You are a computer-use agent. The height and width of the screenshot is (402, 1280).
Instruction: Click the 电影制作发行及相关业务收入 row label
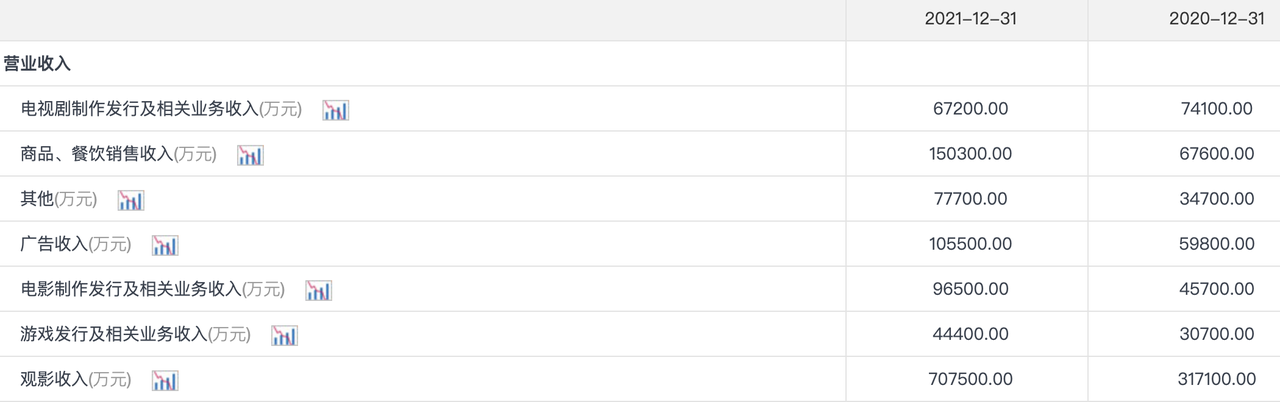(131, 289)
